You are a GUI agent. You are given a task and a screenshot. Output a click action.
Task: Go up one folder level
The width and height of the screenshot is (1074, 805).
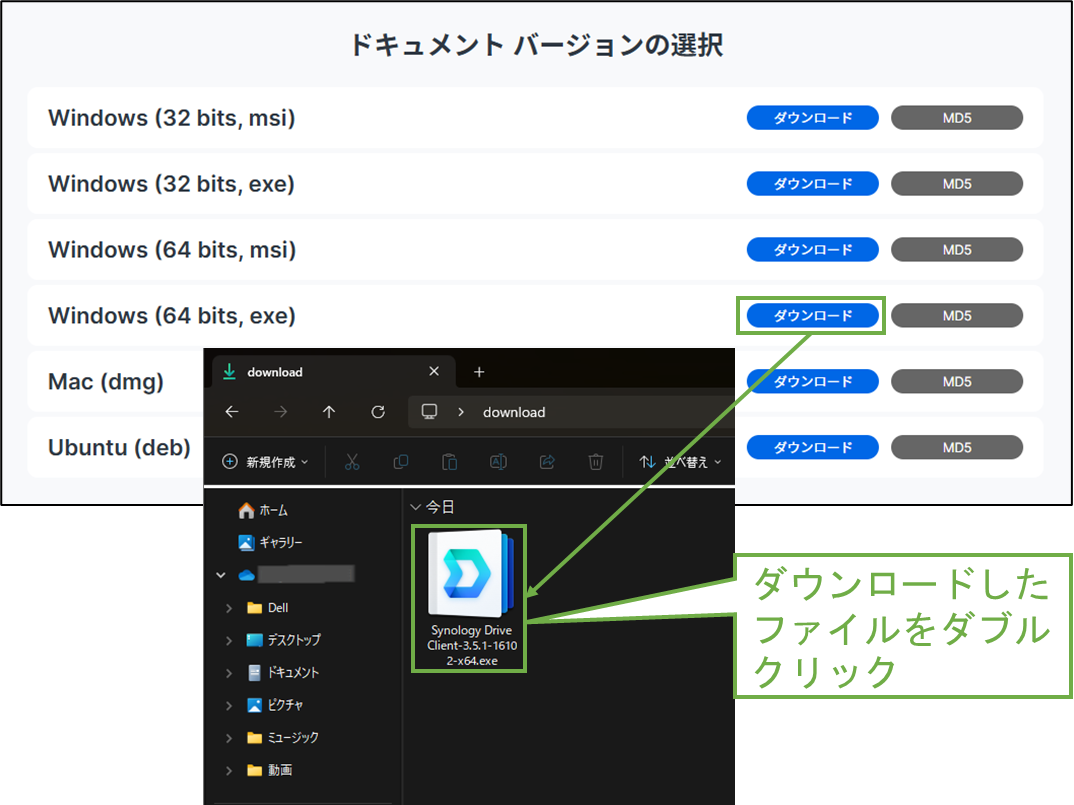pos(329,412)
